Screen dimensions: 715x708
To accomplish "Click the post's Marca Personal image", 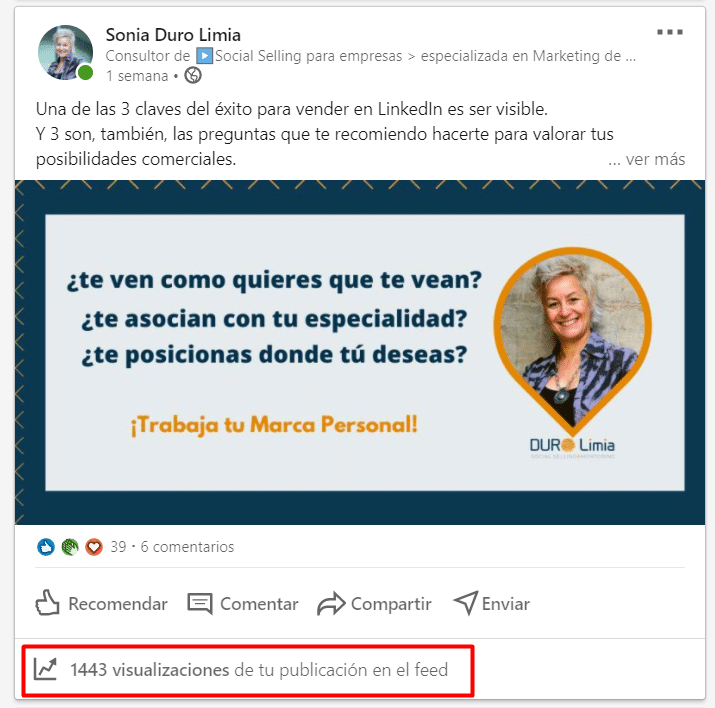I will 360,352.
